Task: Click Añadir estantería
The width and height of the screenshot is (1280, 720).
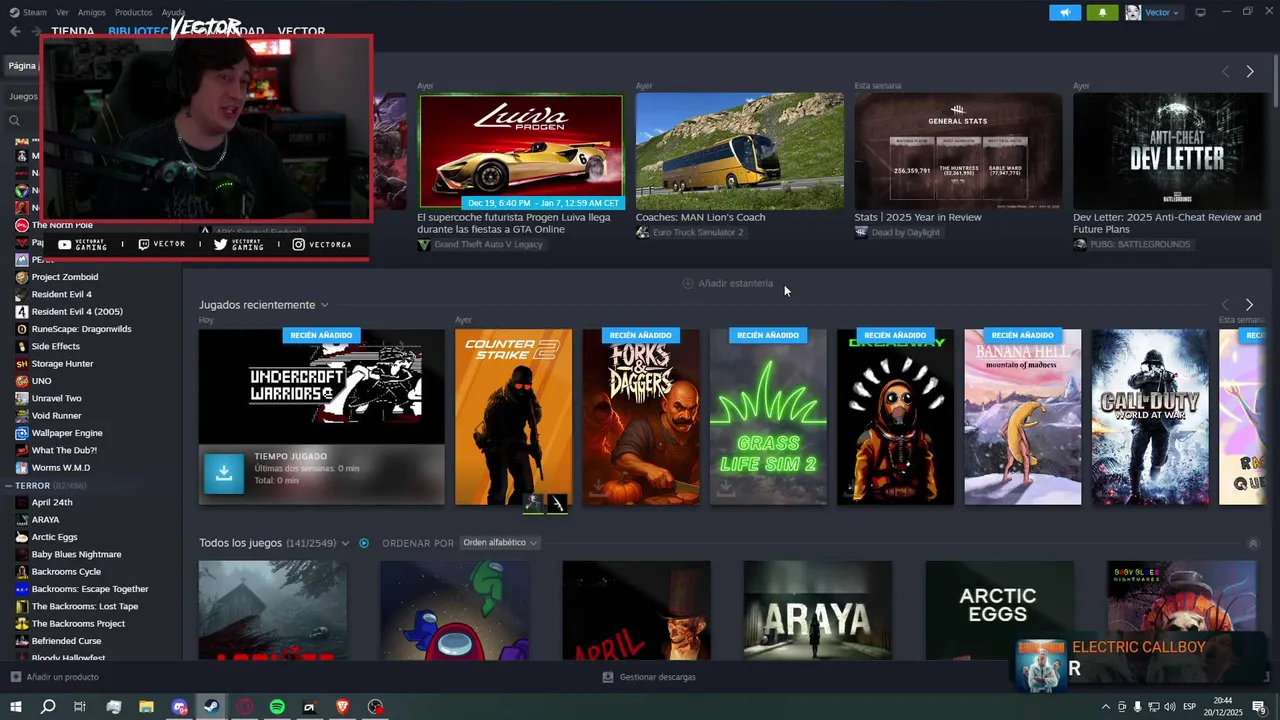Action: [x=727, y=283]
